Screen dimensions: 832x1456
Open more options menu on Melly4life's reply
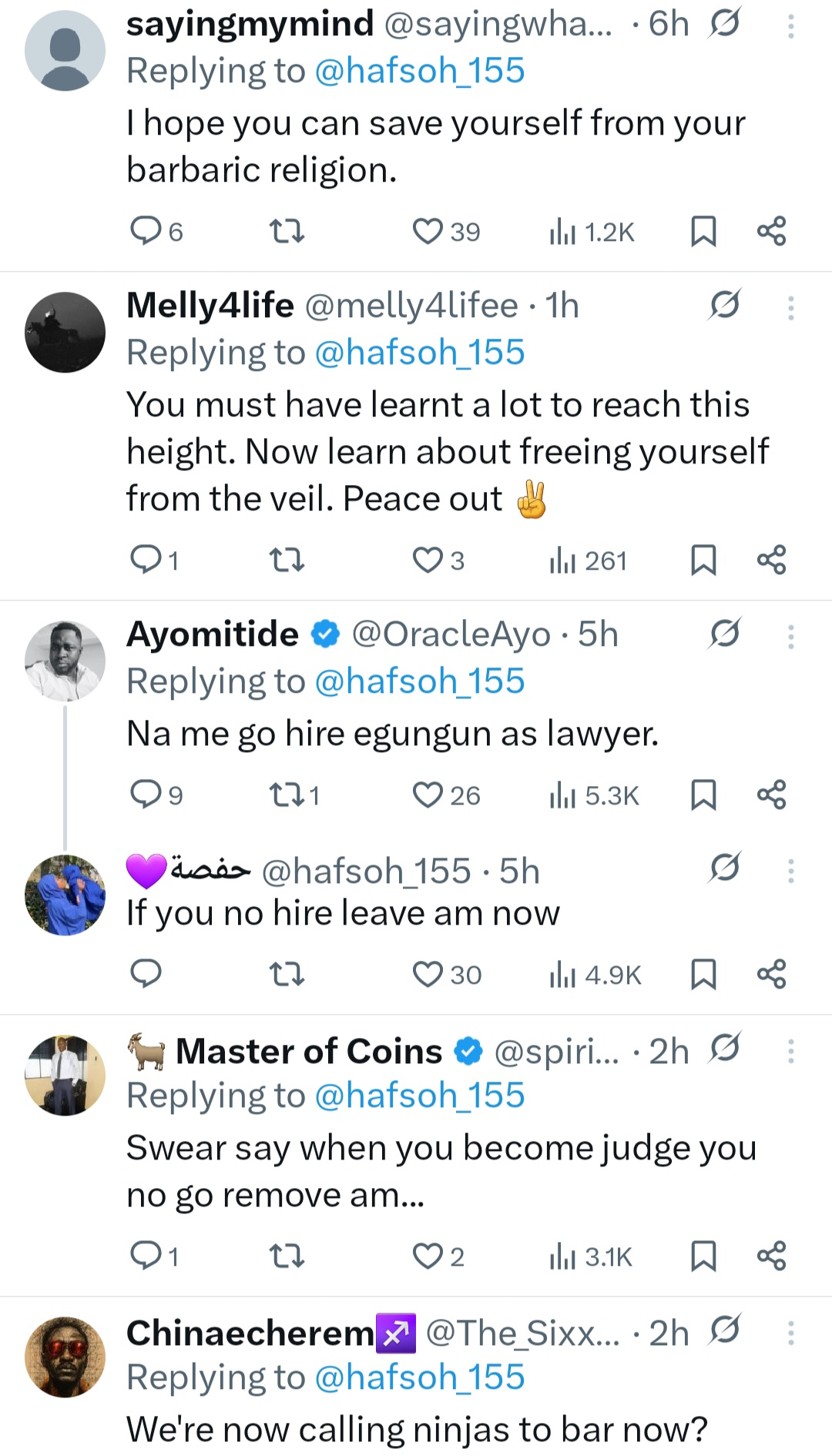[x=790, y=308]
